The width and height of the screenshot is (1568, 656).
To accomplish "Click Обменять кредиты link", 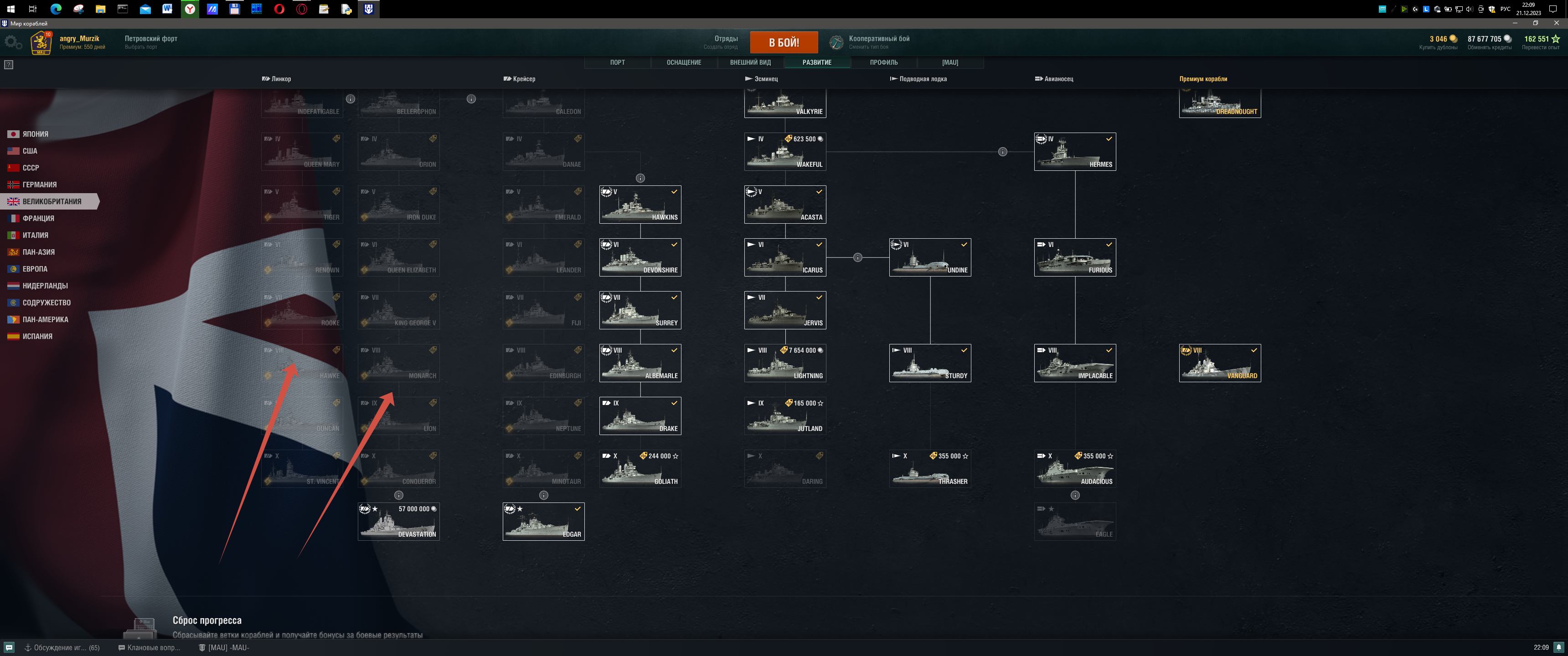I will tap(1489, 47).
